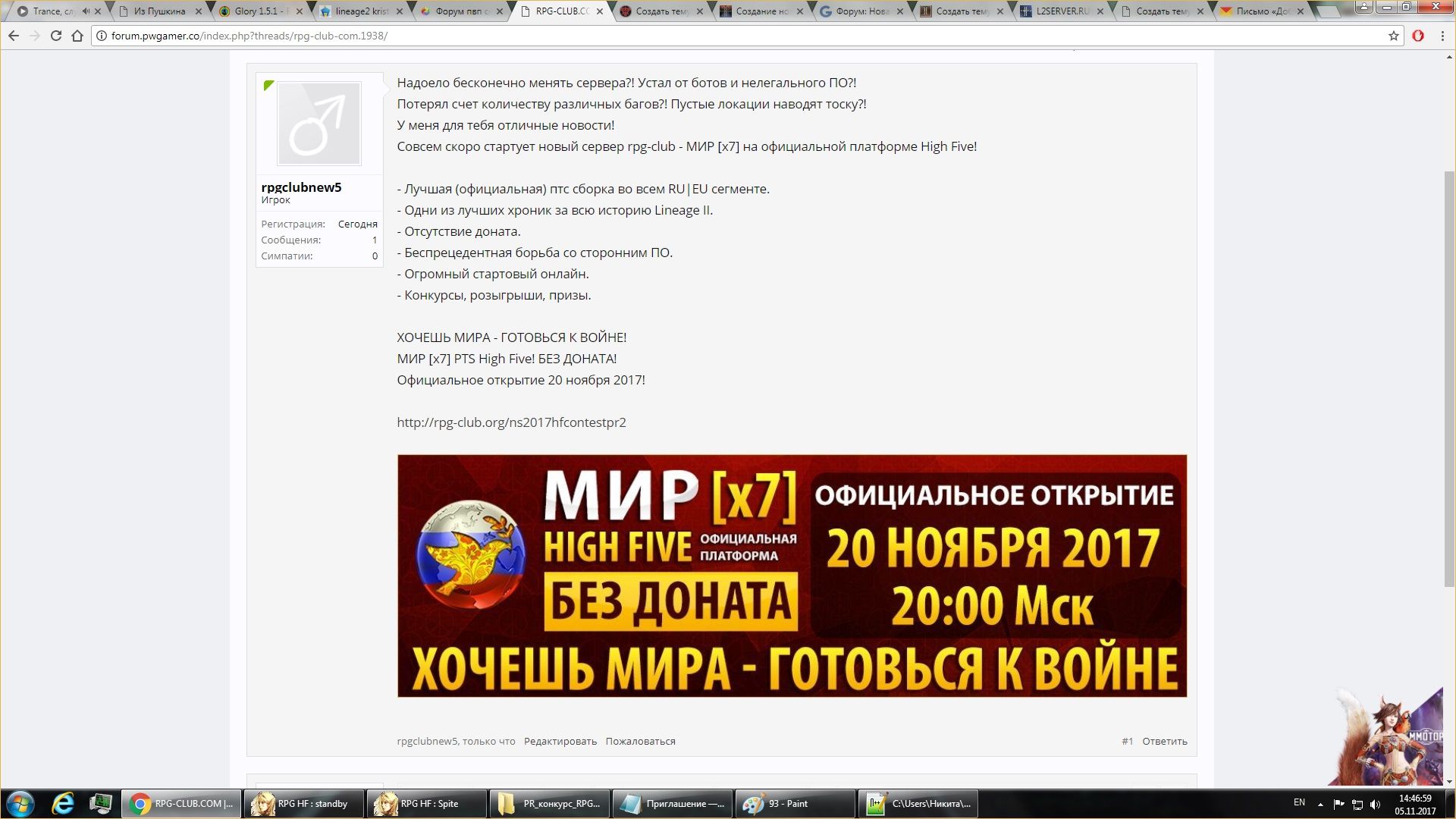Click the Opera extension icon
The image size is (1456, 819).
point(1418,36)
